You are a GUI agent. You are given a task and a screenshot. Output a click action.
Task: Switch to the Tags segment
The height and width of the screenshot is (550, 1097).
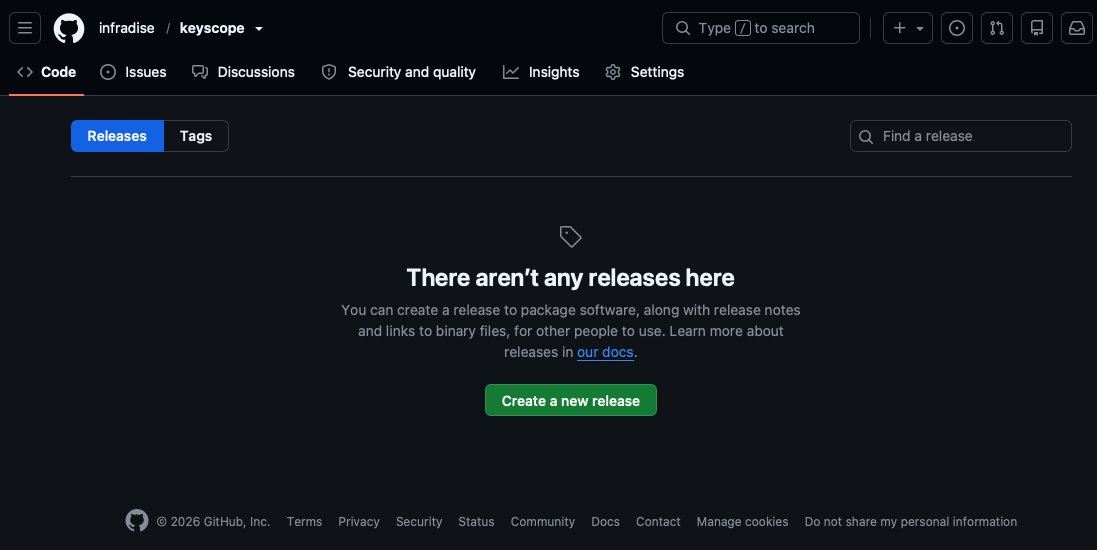tap(196, 136)
